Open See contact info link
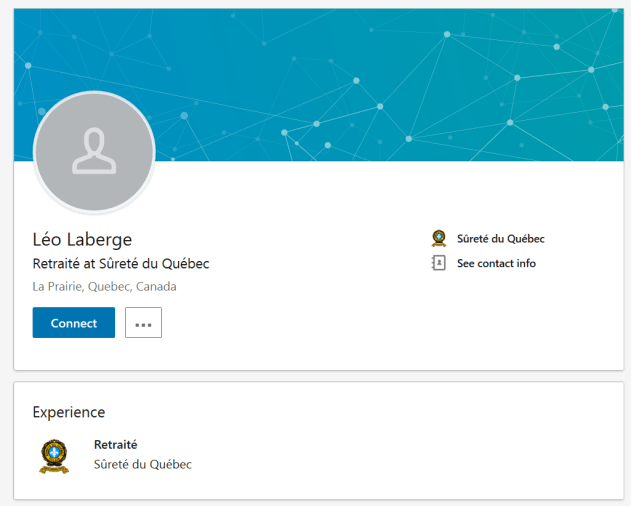The image size is (631, 506). point(496,263)
